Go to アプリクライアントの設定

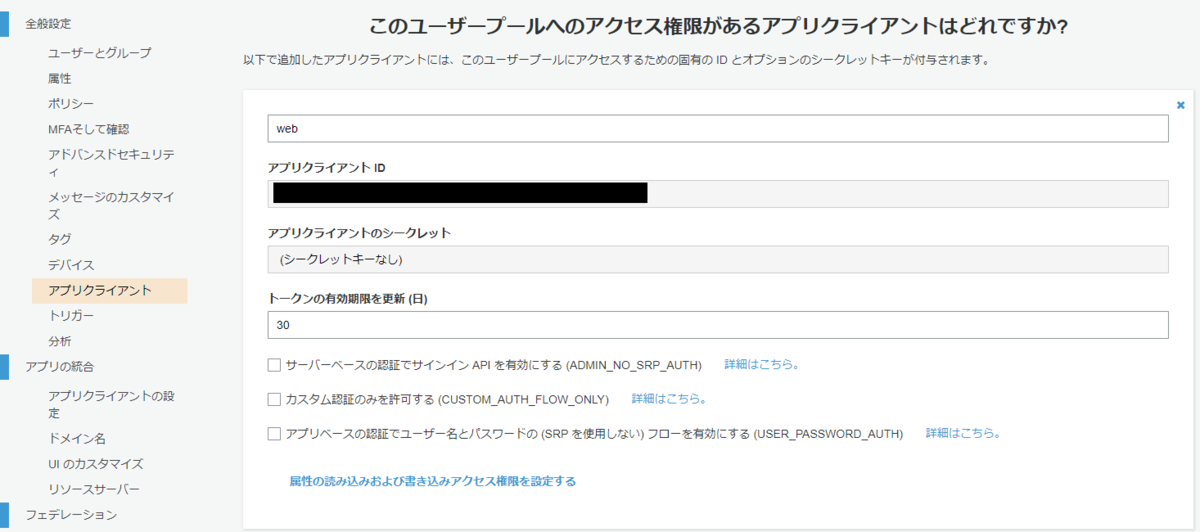pyautogui.click(x=111, y=404)
